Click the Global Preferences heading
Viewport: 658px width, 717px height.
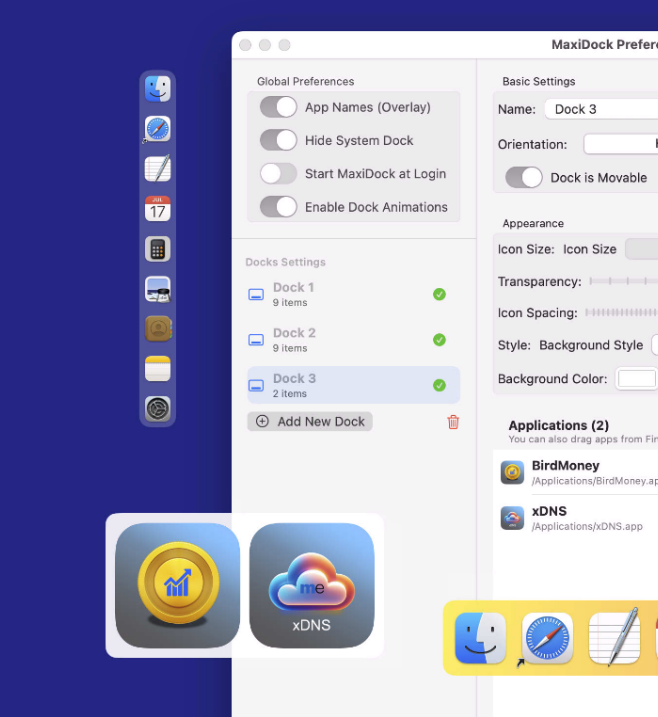pyautogui.click(x=305, y=81)
